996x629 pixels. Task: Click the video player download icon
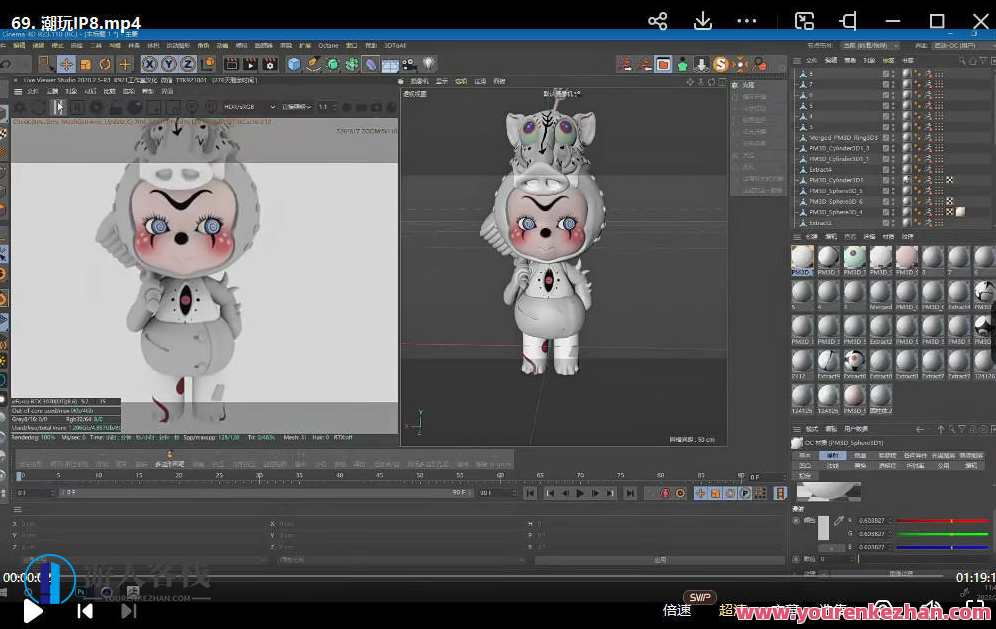tap(703, 21)
